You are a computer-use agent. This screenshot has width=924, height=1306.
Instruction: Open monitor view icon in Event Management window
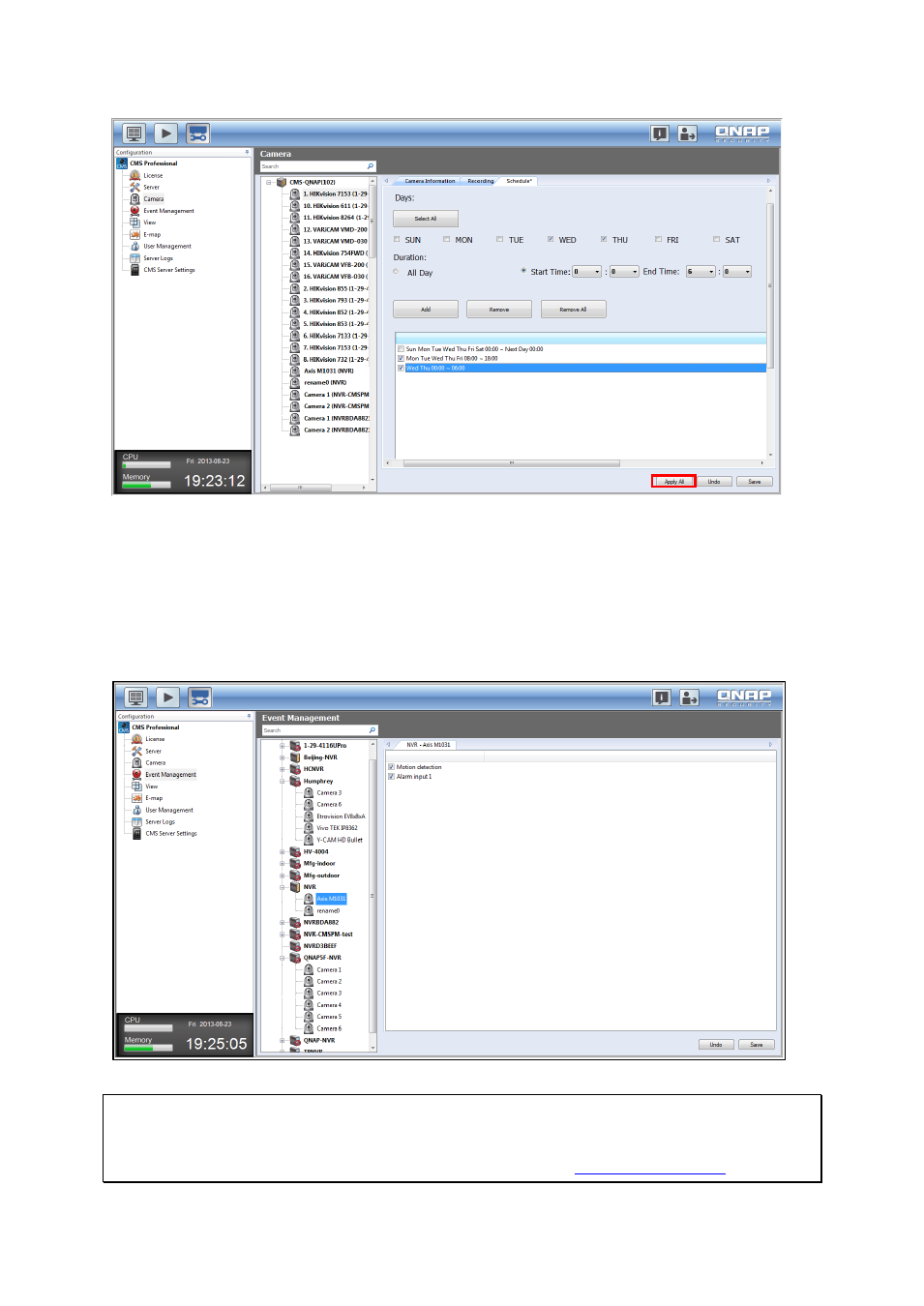[136, 698]
